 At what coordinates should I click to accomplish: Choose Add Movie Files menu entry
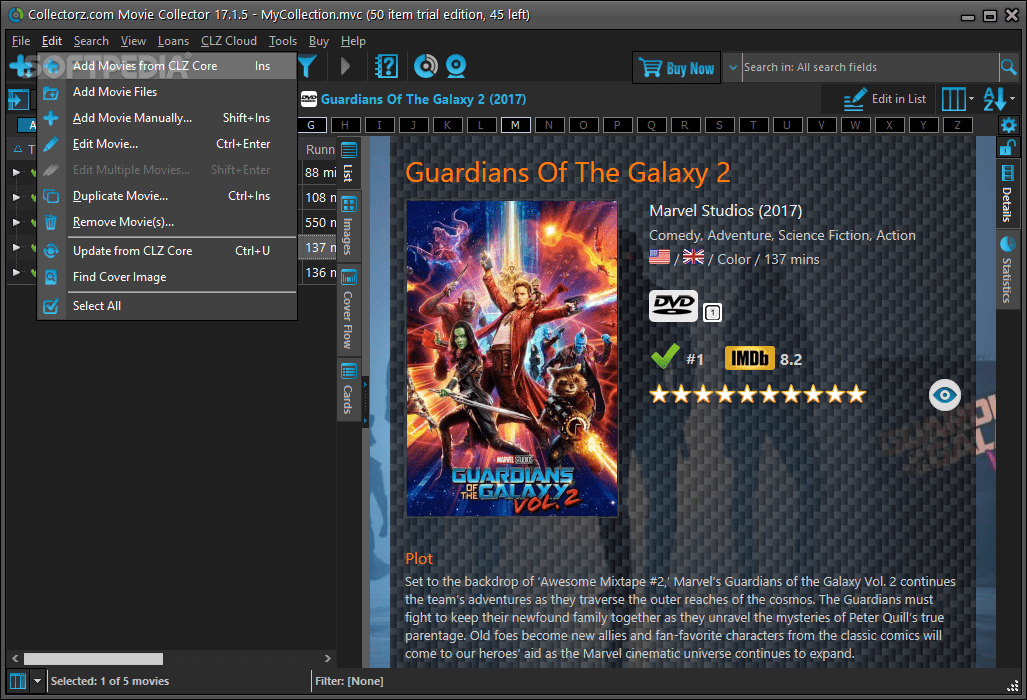(x=167, y=92)
